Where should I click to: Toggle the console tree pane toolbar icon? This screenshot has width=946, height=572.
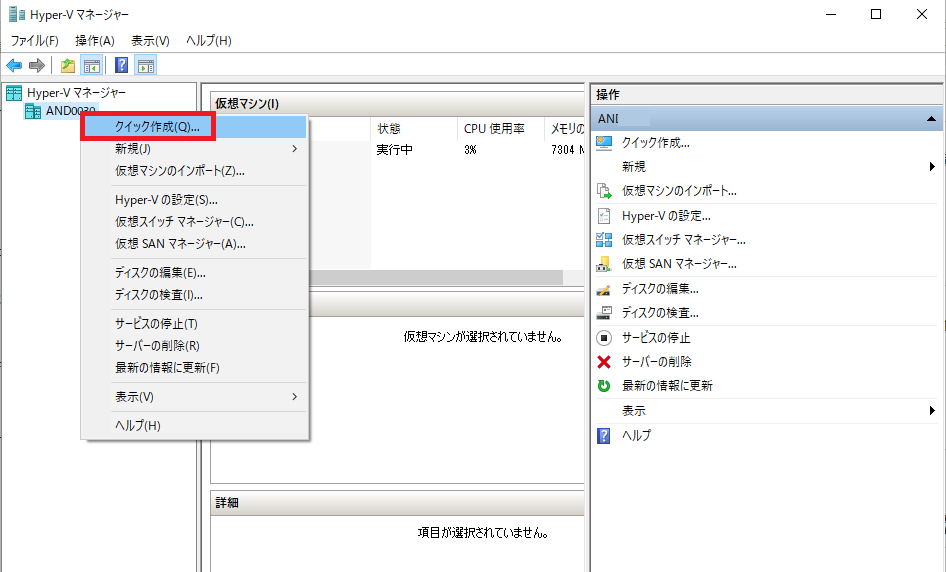(x=92, y=65)
